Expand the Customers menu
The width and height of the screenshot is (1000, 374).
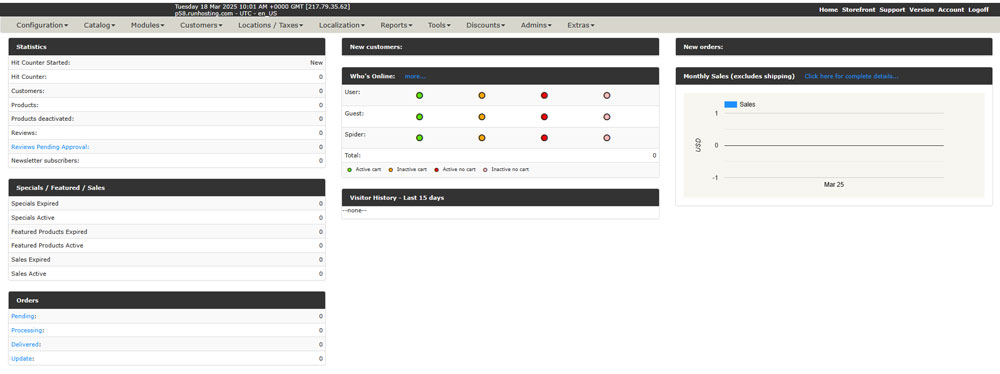[x=201, y=26]
